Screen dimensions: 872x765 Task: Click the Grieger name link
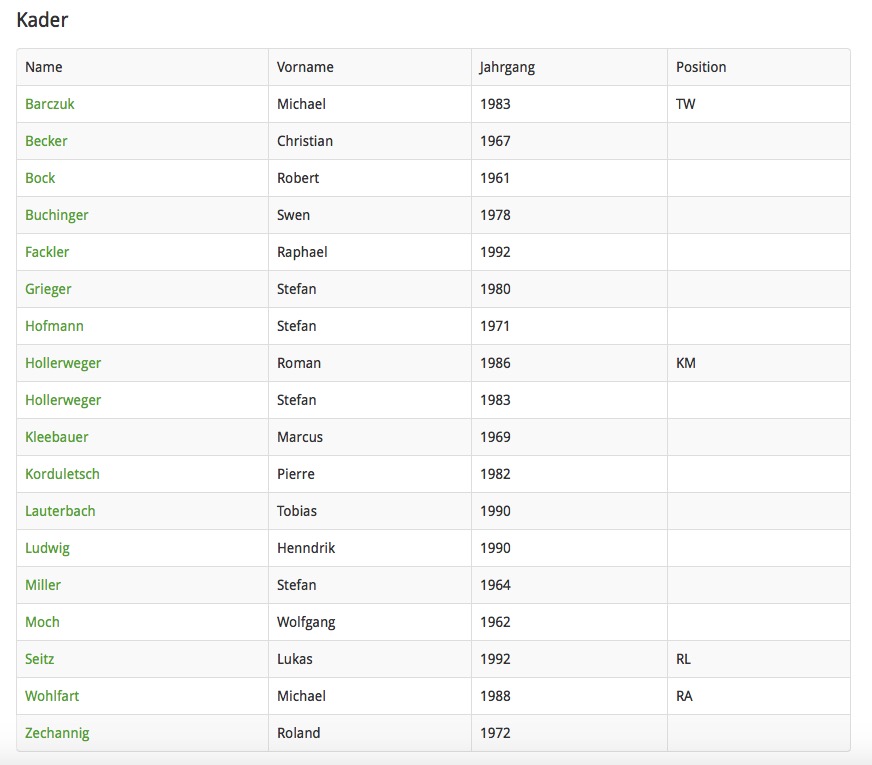click(48, 289)
